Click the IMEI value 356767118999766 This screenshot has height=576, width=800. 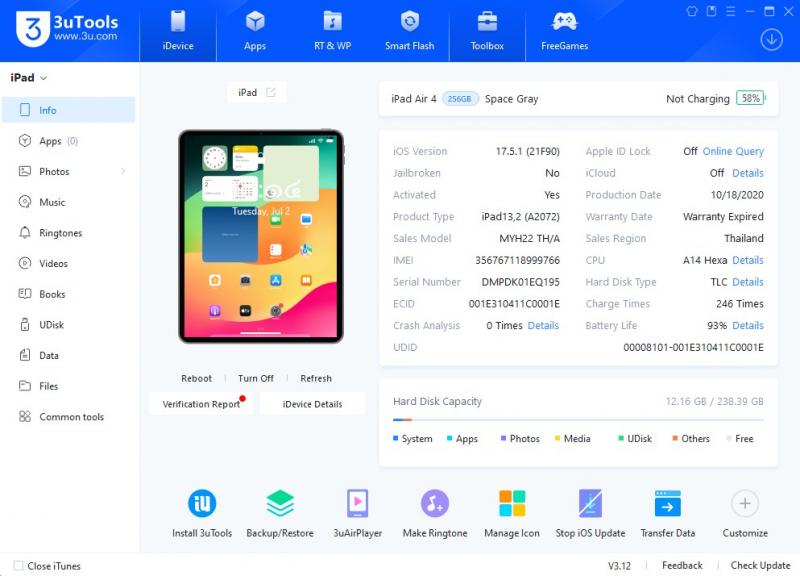point(517,260)
